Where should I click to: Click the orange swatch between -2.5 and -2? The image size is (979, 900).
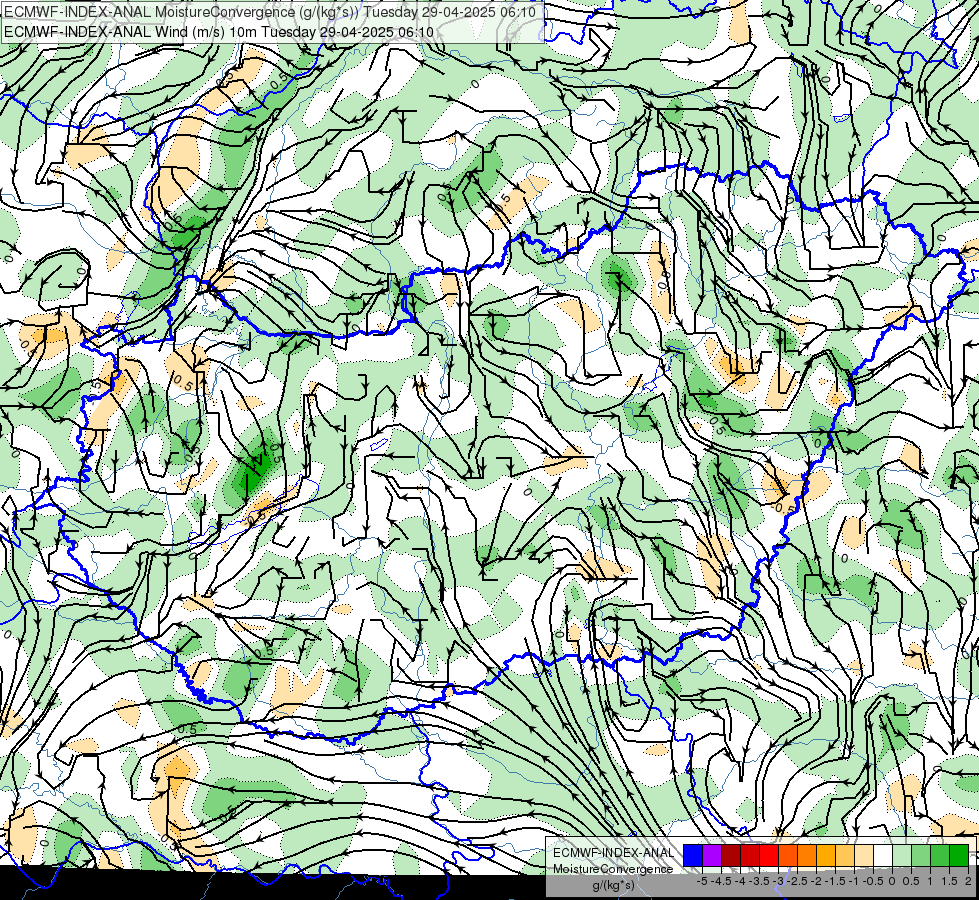tap(807, 856)
